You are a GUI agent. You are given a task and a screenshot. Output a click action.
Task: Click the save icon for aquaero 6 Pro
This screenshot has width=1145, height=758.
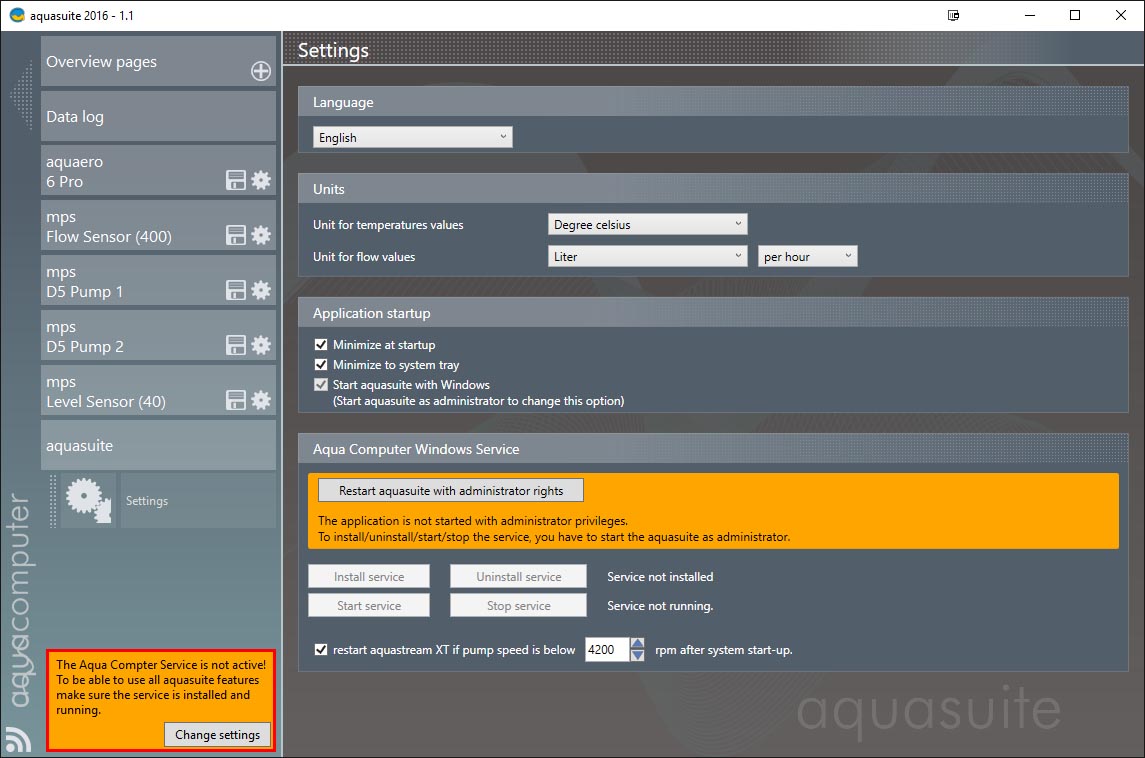coord(236,180)
